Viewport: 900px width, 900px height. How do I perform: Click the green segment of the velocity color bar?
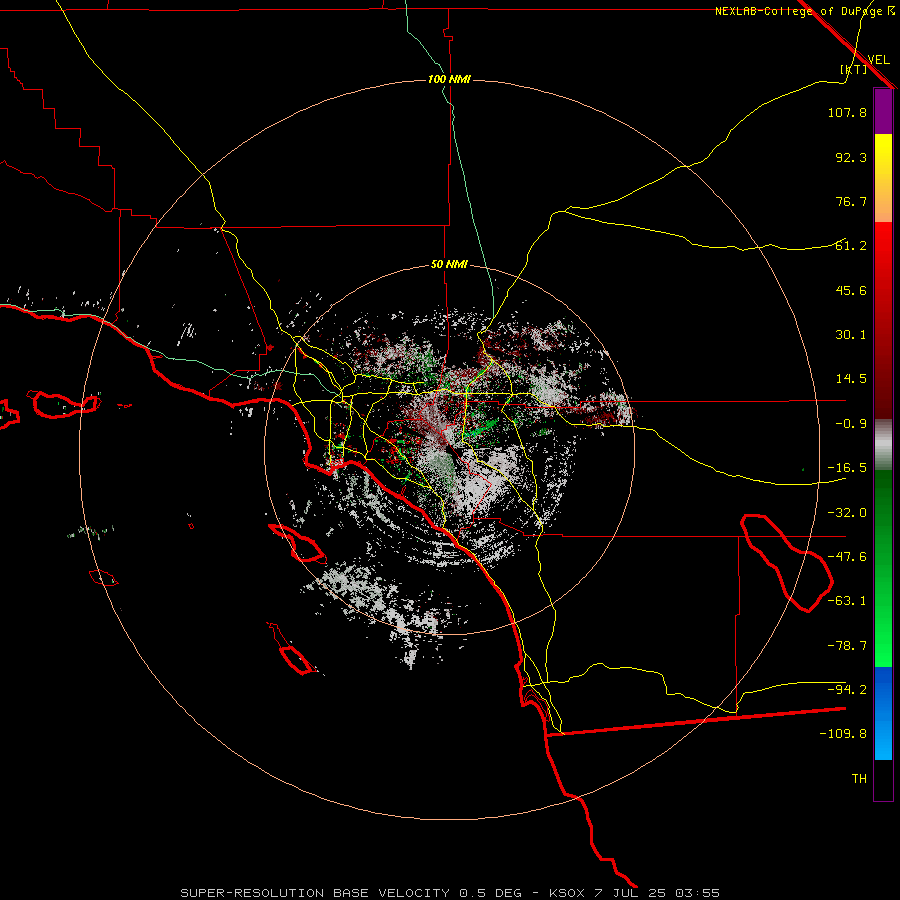pyautogui.click(x=883, y=568)
